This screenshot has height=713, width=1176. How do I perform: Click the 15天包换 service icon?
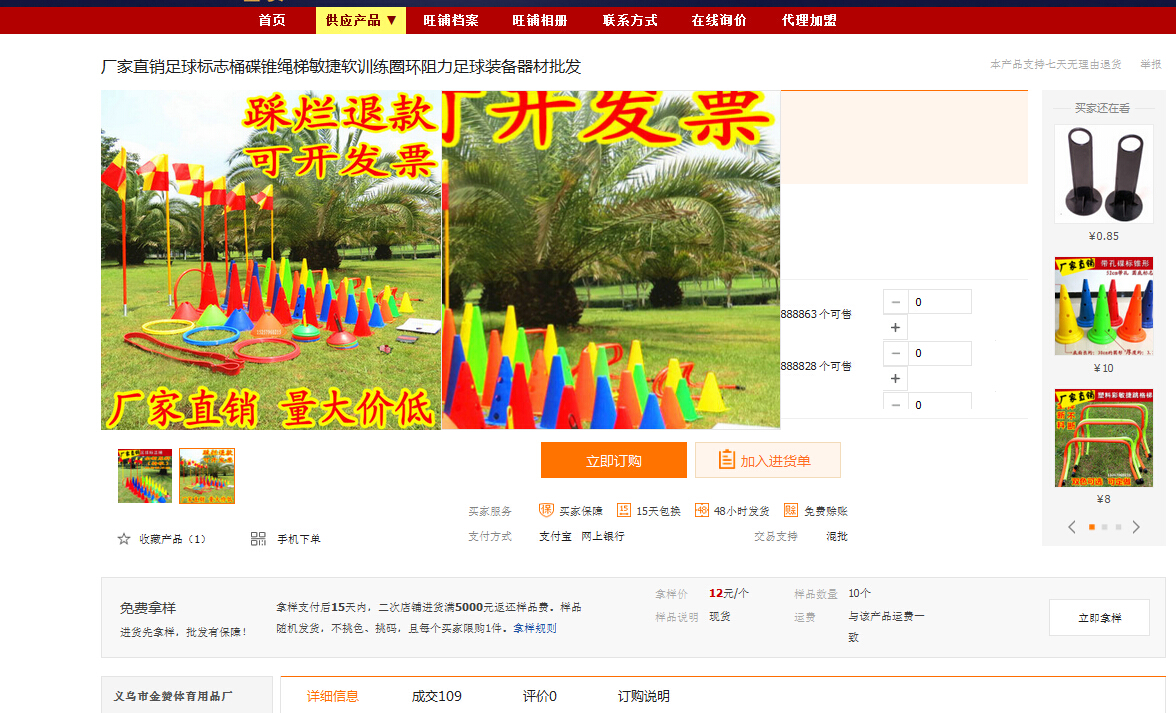coord(624,510)
